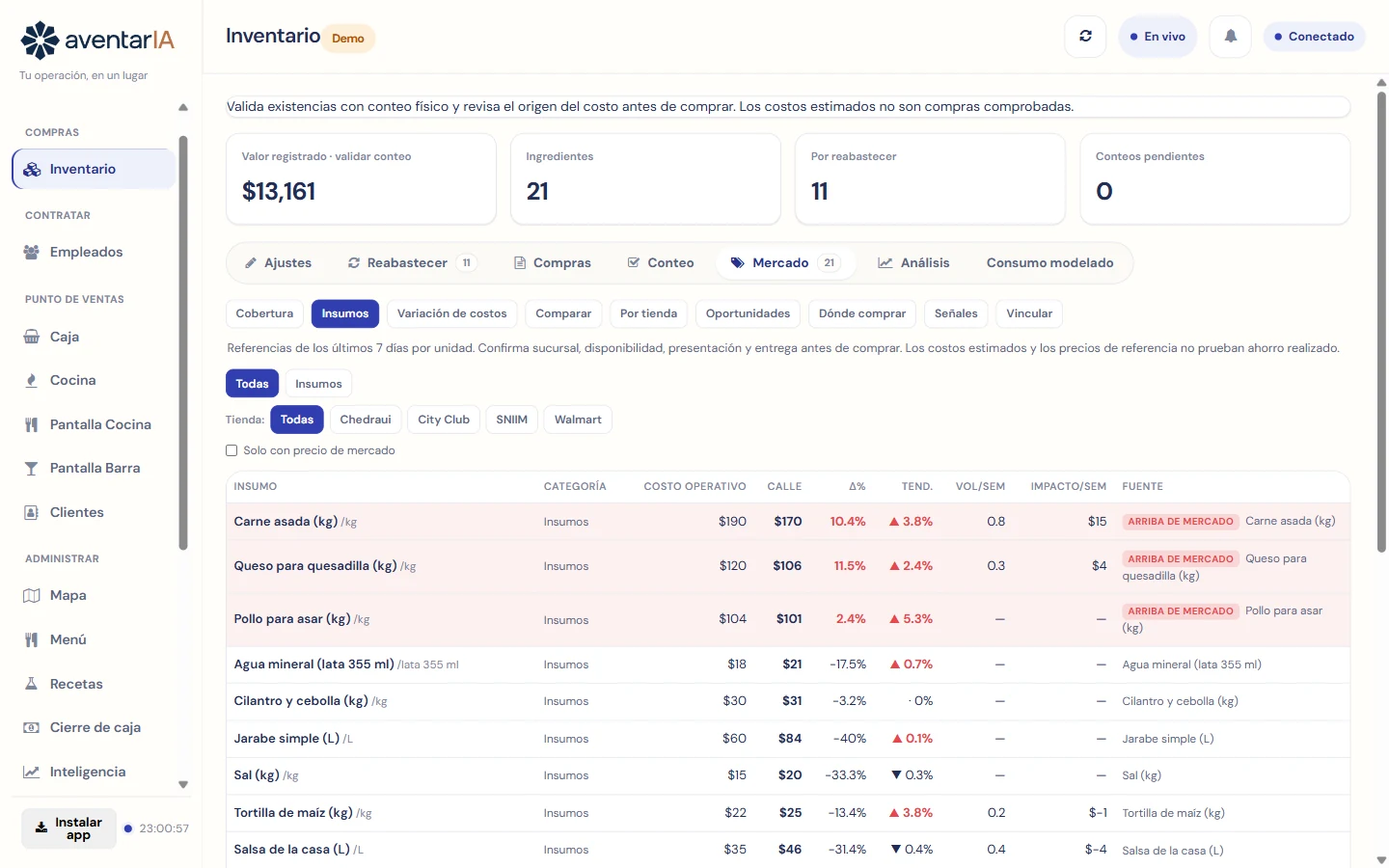Filter store by Walmart

578,420
